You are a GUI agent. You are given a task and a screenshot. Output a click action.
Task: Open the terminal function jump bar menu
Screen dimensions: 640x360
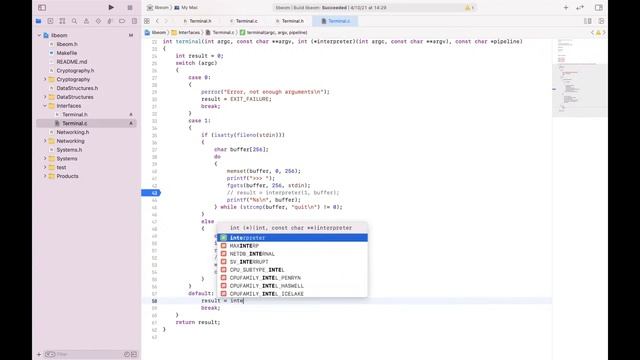[273, 32]
